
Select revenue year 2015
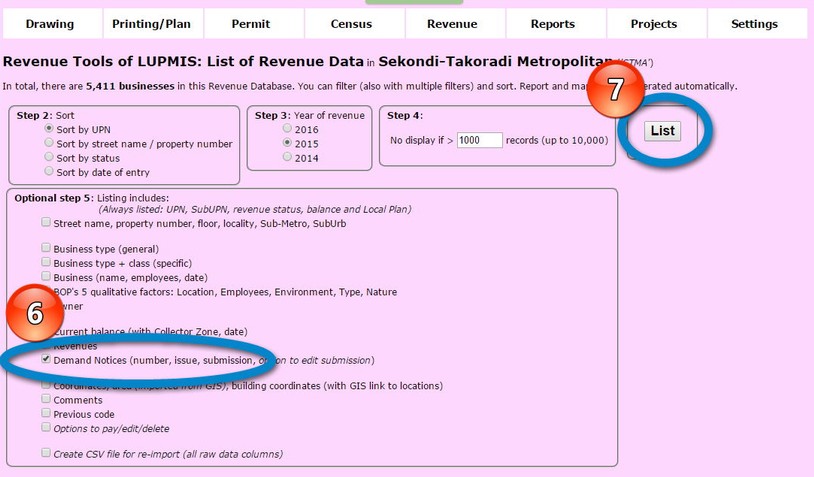point(287,142)
